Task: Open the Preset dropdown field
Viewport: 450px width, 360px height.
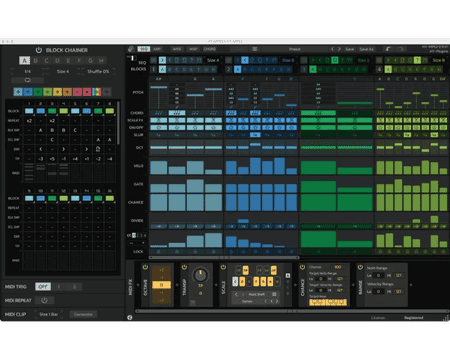Action: pos(295,49)
